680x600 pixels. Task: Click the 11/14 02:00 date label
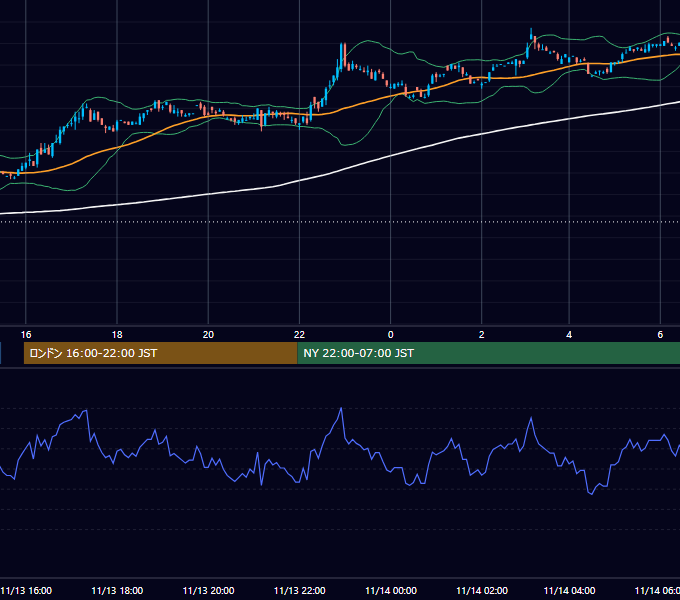(x=482, y=590)
